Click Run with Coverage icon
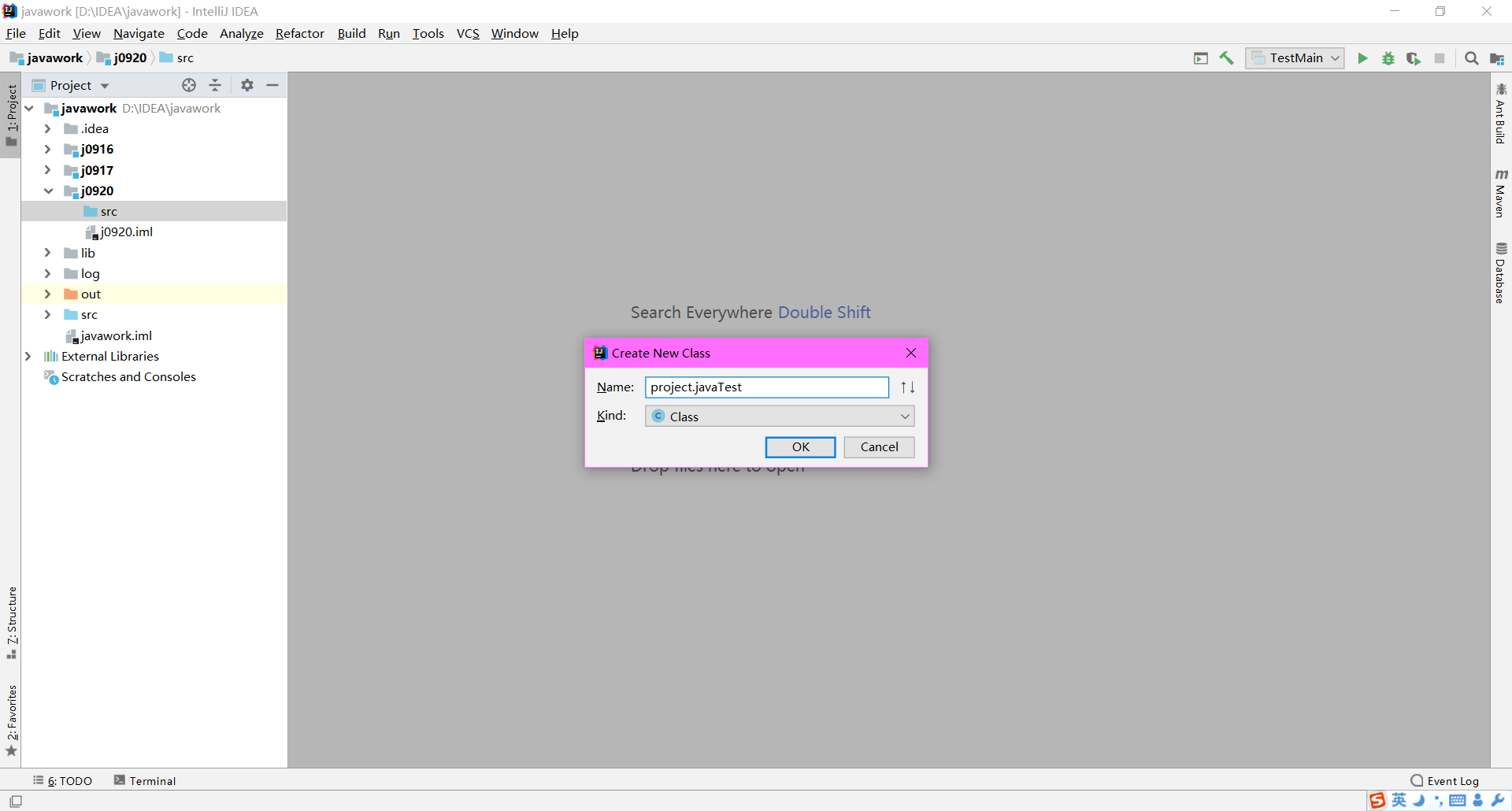This screenshot has height=811, width=1512. (1414, 58)
